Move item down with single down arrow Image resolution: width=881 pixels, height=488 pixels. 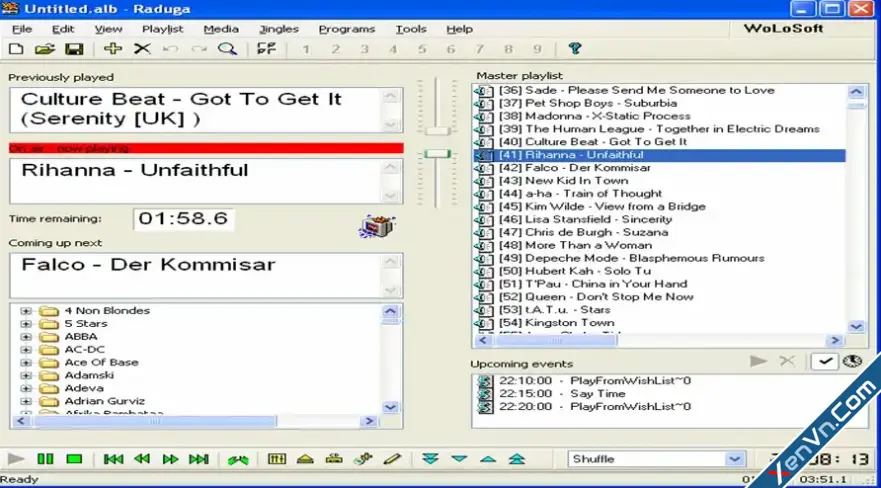click(x=459, y=459)
